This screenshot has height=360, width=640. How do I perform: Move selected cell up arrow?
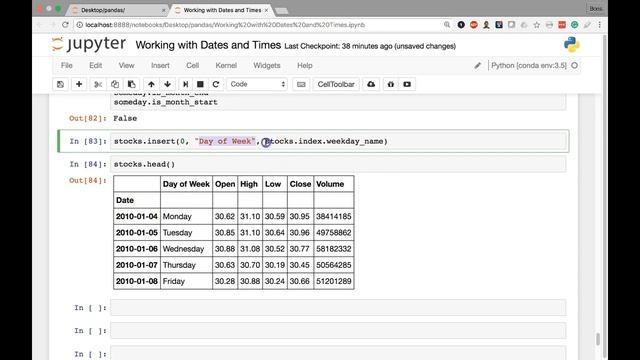(151, 84)
